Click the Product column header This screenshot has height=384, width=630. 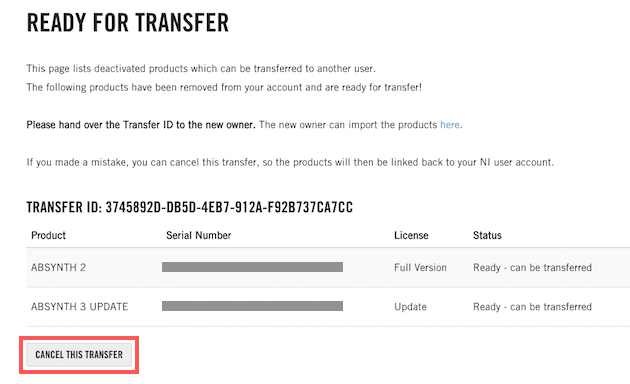(48, 235)
